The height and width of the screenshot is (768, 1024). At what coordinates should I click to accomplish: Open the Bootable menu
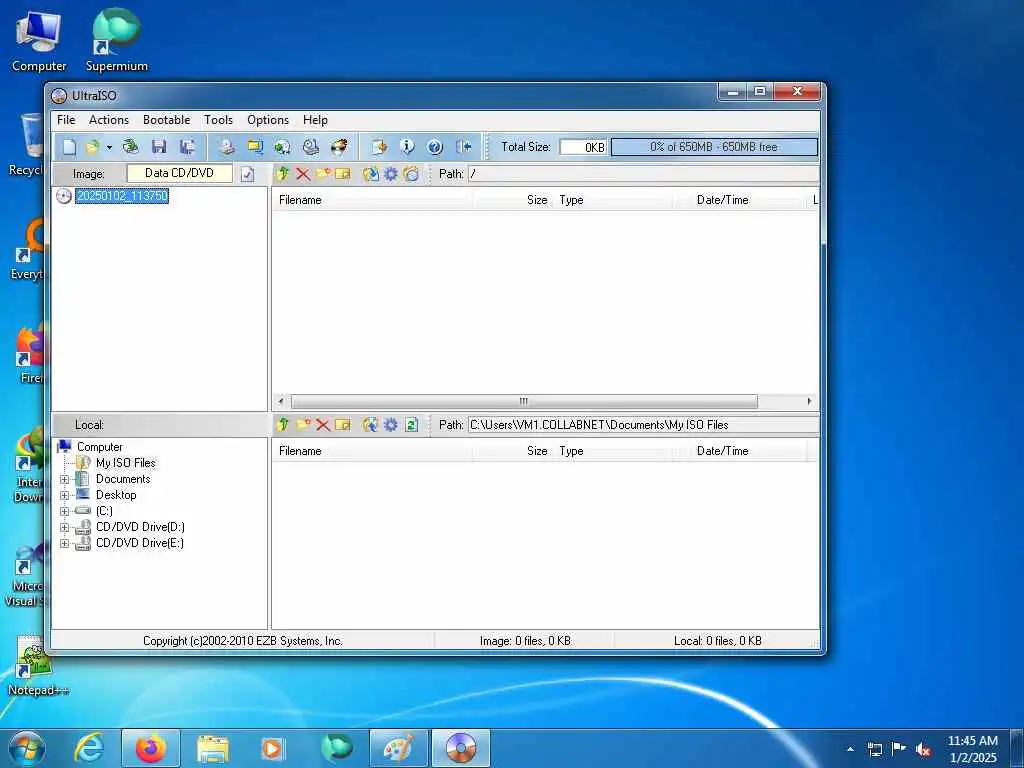(167, 120)
